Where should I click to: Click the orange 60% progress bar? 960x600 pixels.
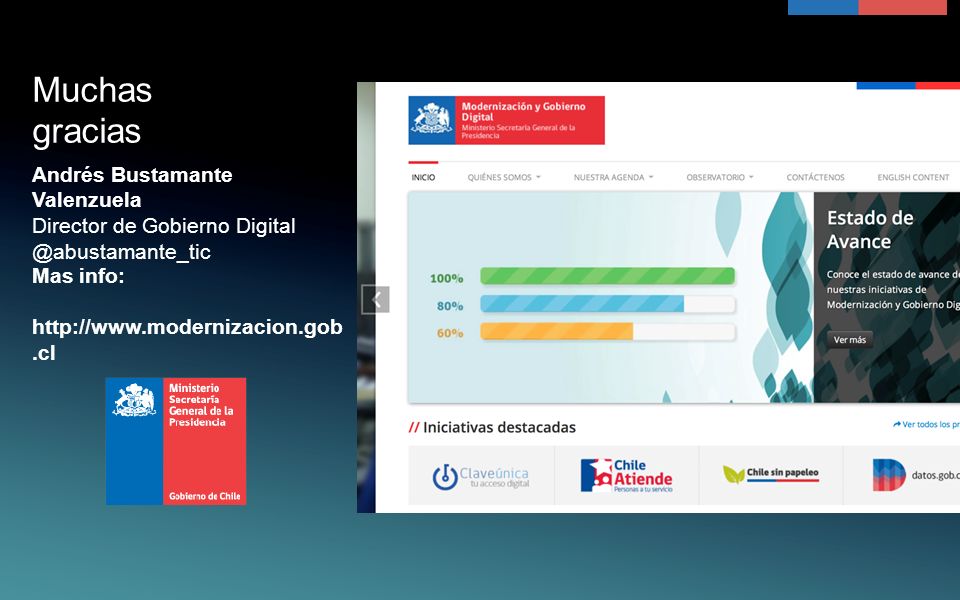(607, 331)
